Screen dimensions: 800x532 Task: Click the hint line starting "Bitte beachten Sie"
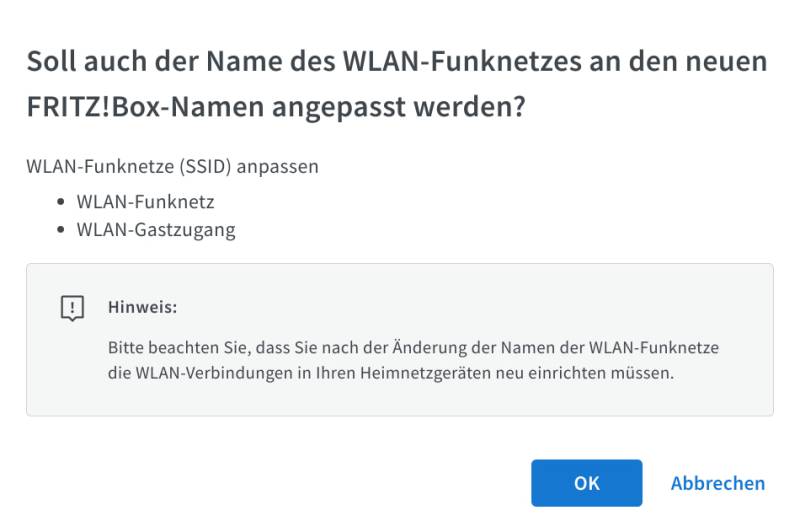[x=413, y=348]
